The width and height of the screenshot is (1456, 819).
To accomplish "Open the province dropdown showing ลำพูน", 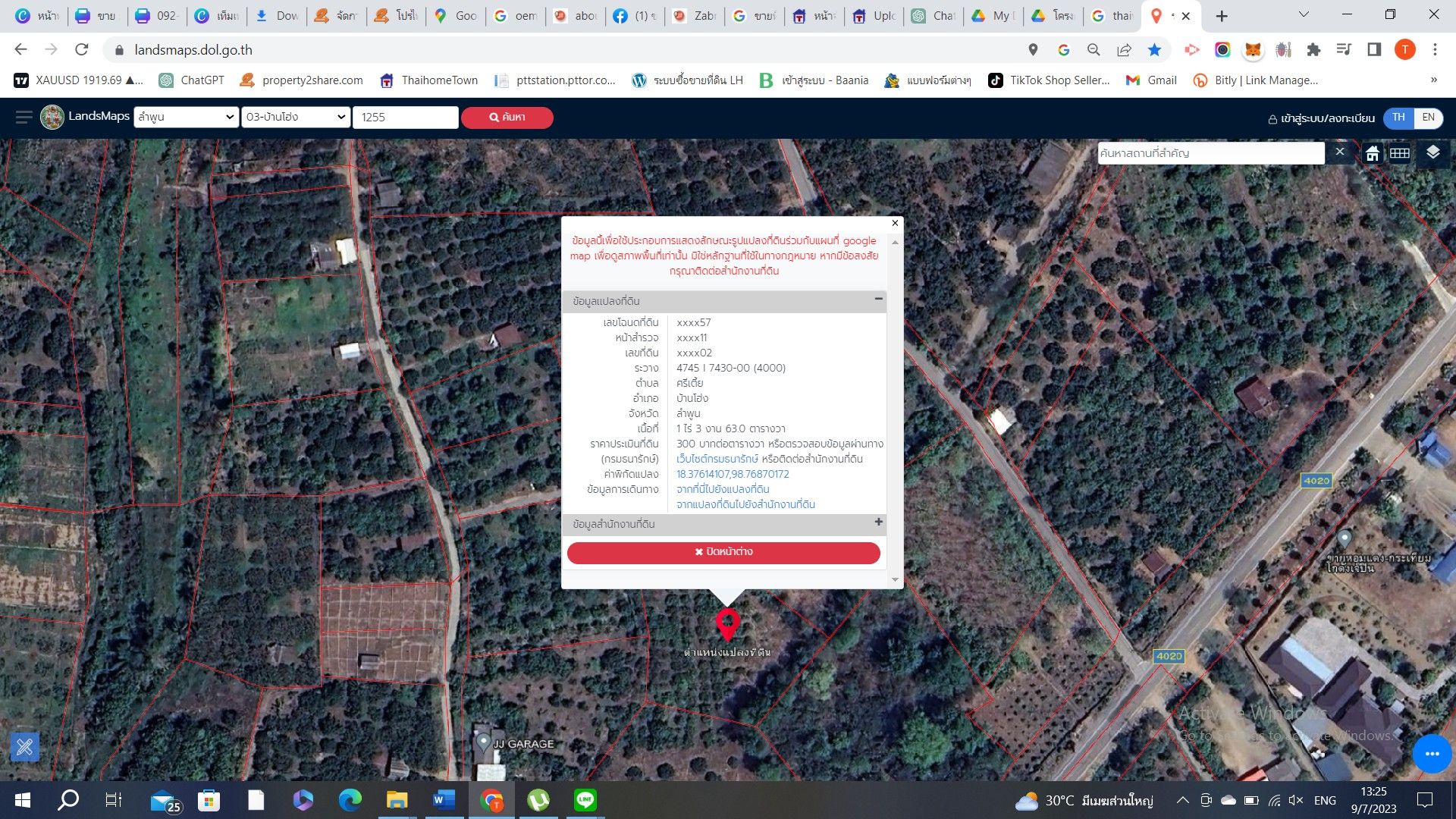I will pyautogui.click(x=187, y=117).
